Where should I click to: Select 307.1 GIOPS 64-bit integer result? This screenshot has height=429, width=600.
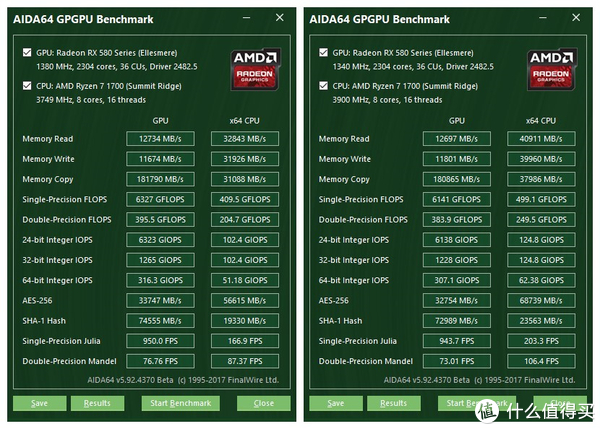point(457,280)
